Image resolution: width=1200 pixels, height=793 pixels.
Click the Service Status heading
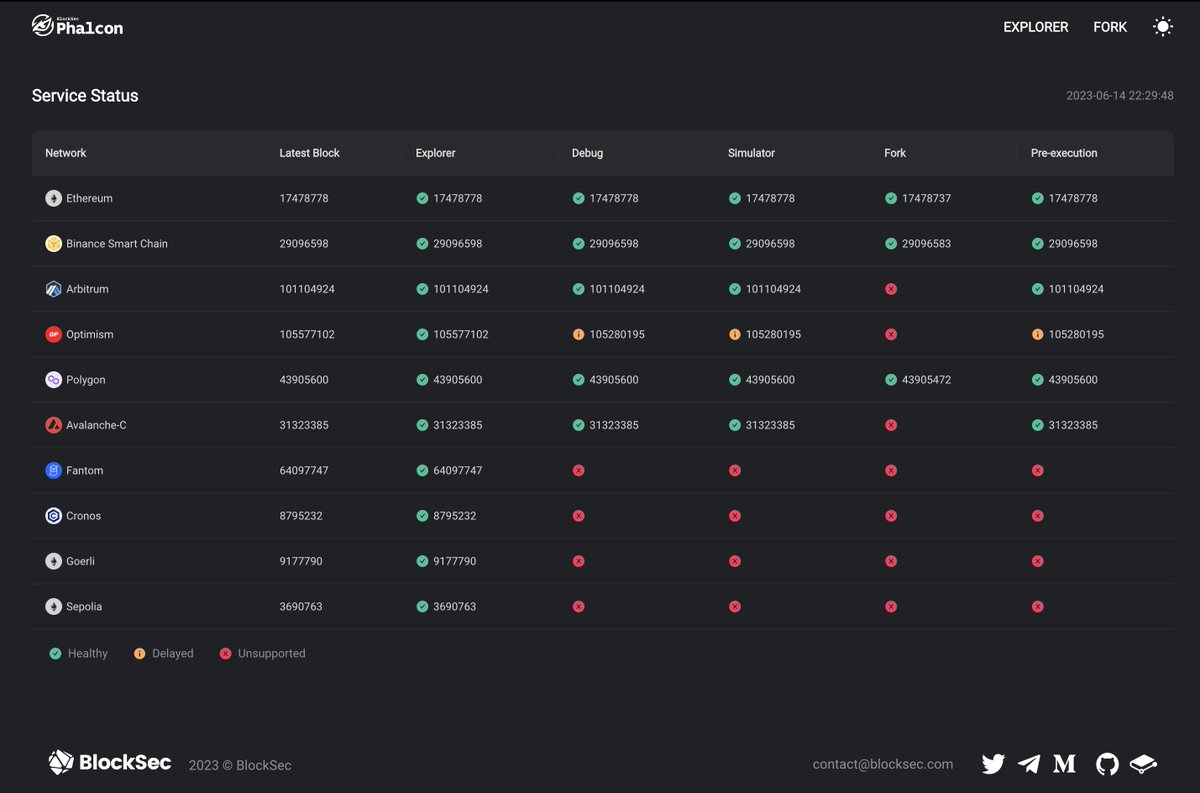click(85, 96)
